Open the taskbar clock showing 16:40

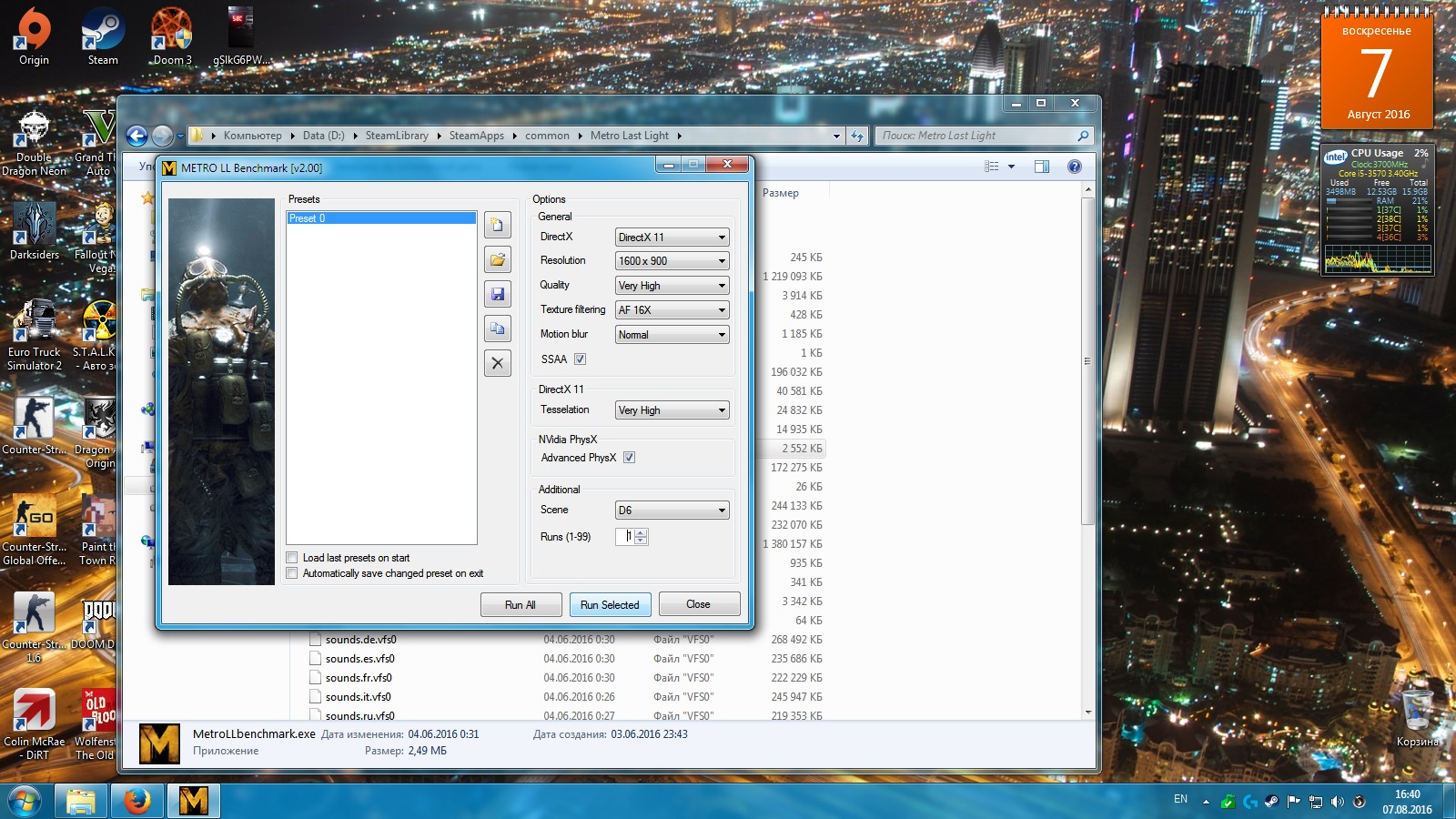1407,802
